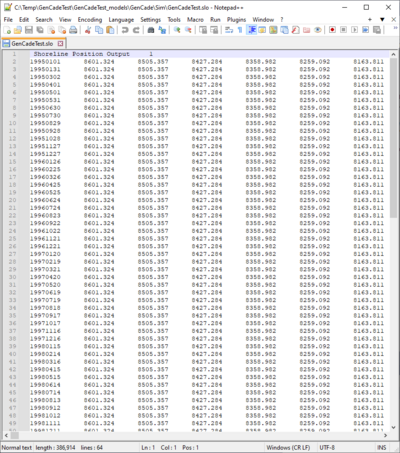This screenshot has width=400, height=453.
Task: Click the Zoom In toolbar icon
Action: (x=177, y=30)
